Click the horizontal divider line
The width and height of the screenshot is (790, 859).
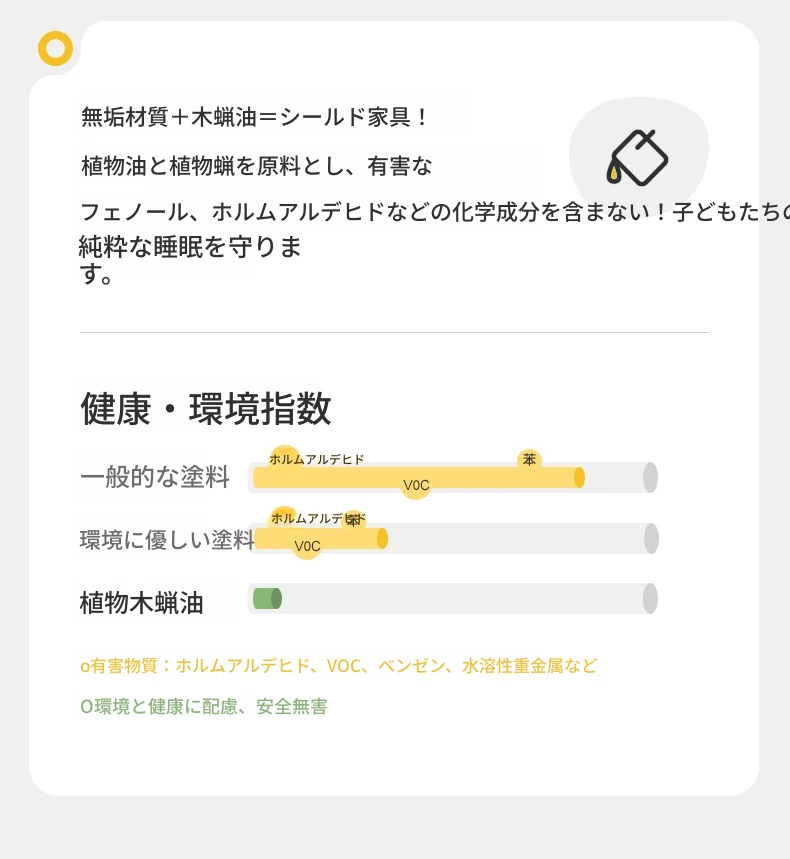[x=394, y=332]
